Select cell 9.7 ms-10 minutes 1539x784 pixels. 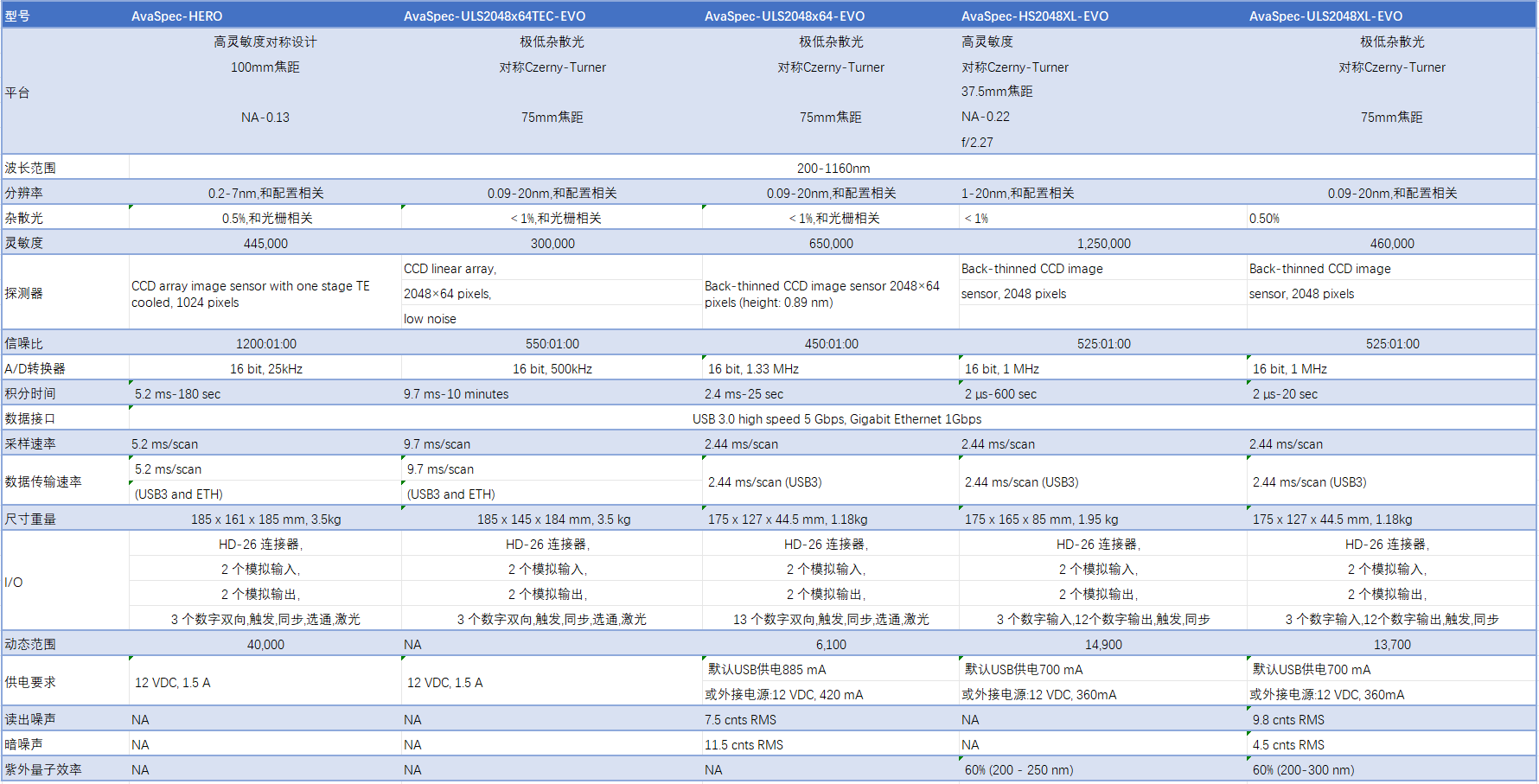552,393
